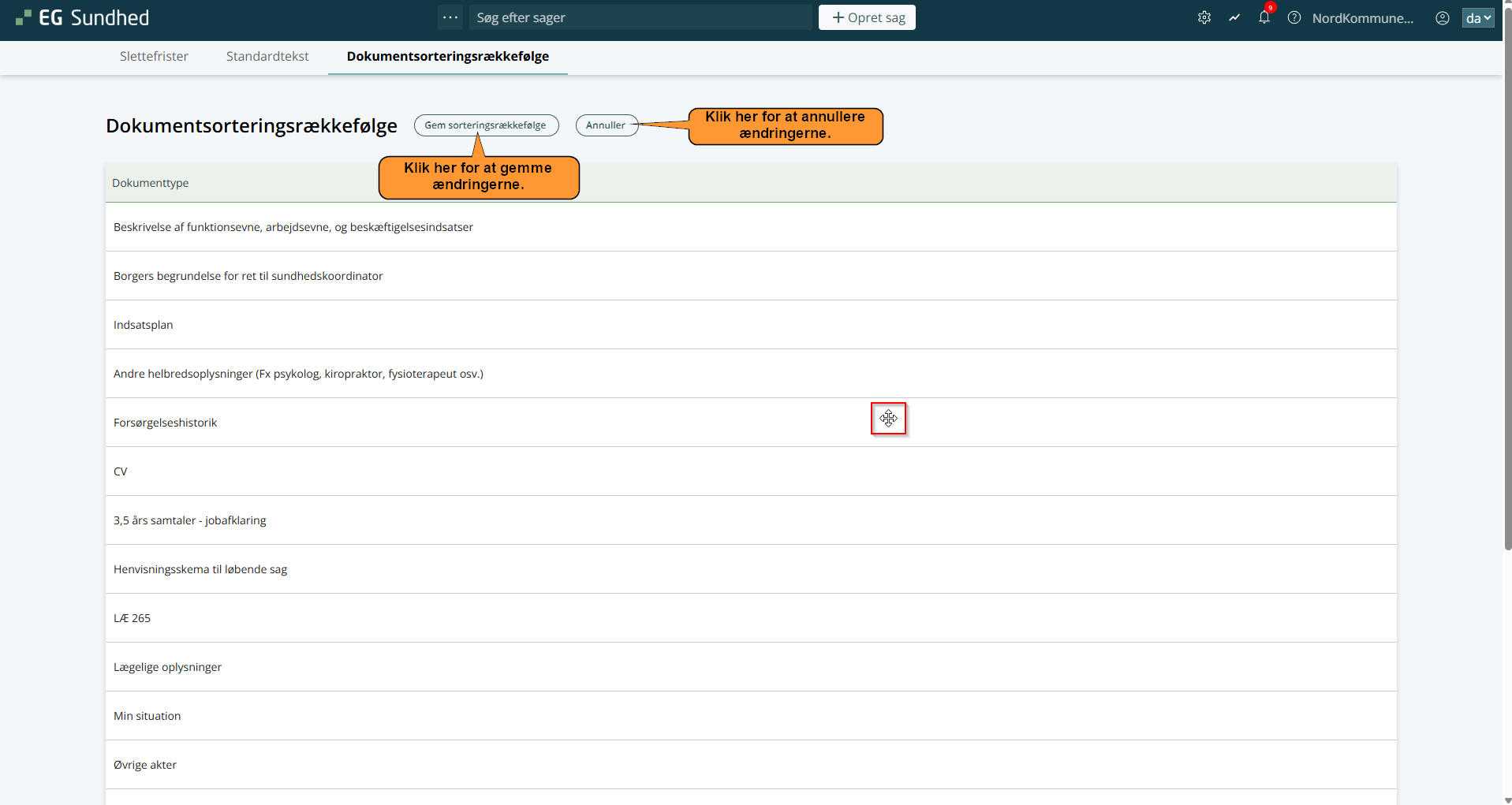This screenshot has height=805, width=1512.
Task: Click the page's vertical scrollbar
Action: (1507, 315)
